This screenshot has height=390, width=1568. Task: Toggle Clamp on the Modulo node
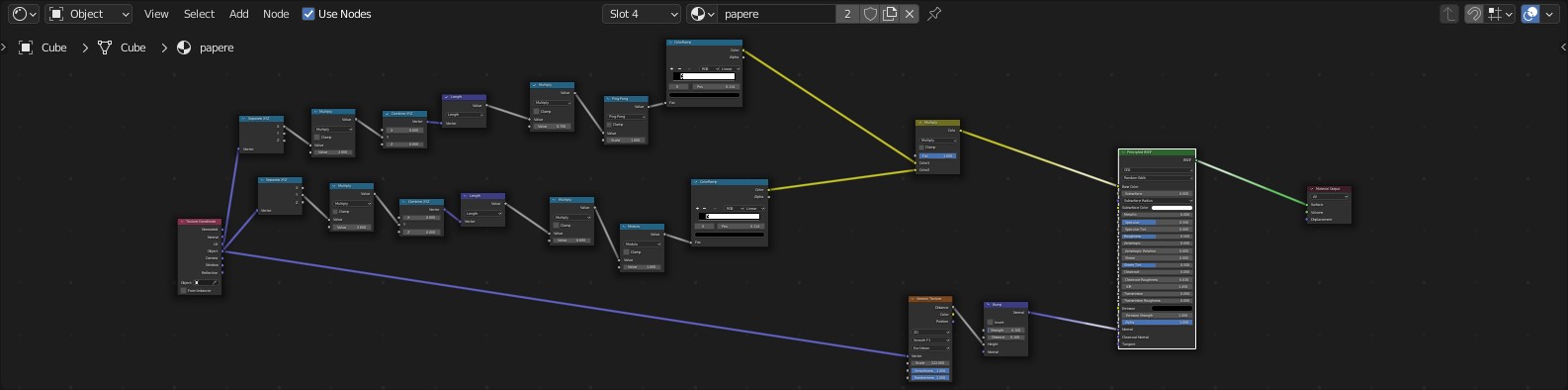point(626,251)
